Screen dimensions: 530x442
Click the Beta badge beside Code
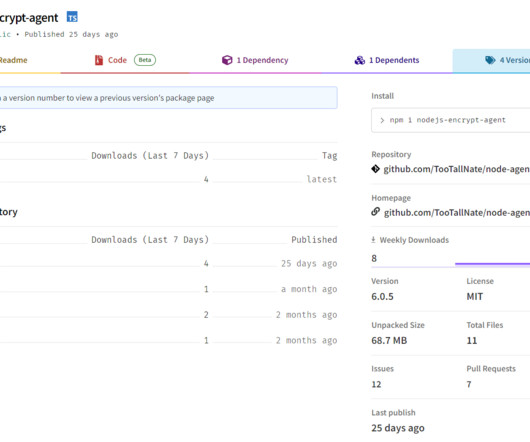145,60
